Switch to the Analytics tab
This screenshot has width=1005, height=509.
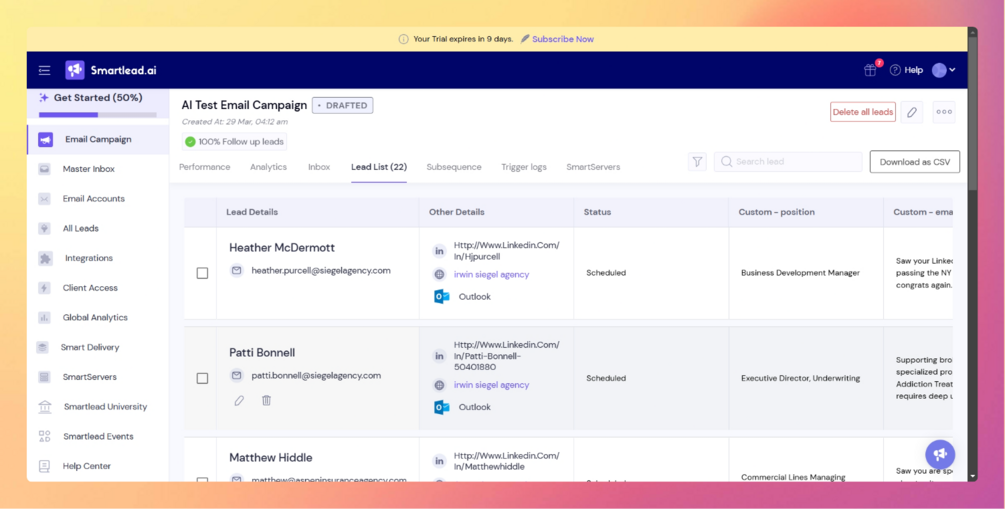click(269, 167)
